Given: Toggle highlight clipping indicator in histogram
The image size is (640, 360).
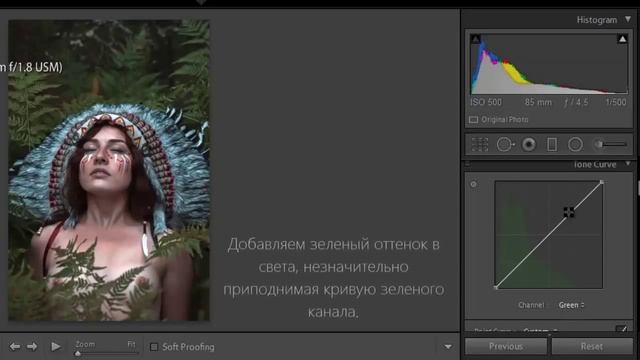Looking at the screenshot, I should 622,39.
